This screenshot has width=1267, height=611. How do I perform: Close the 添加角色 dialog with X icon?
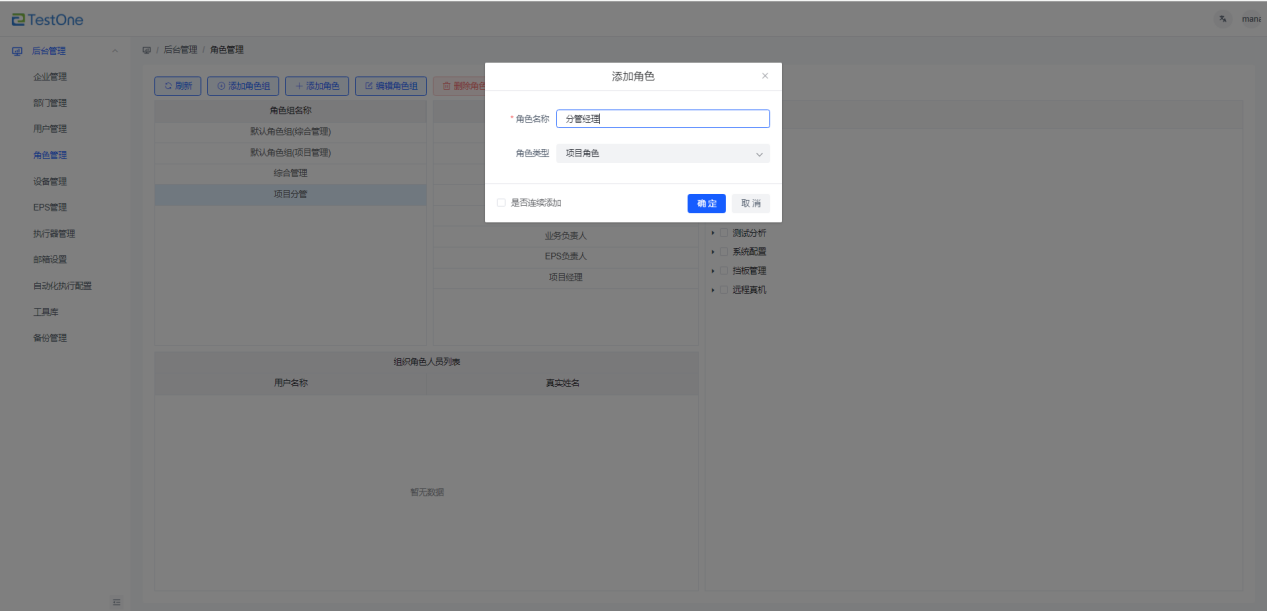click(765, 76)
